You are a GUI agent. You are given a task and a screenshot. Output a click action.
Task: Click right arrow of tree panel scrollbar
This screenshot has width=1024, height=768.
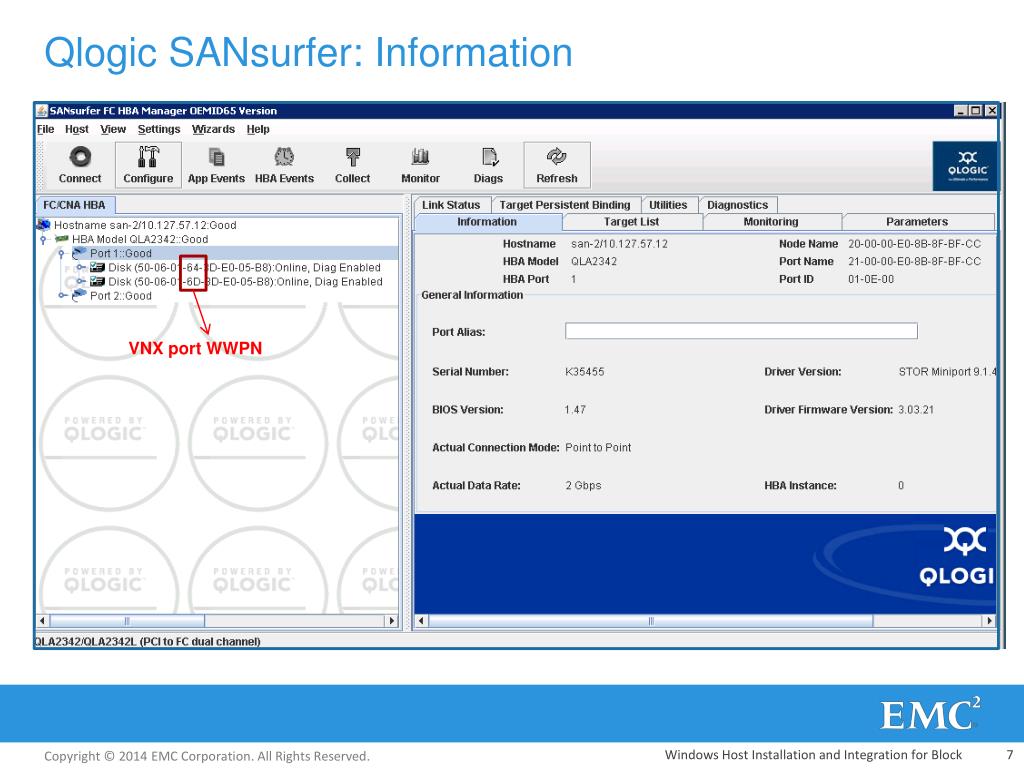coord(392,620)
